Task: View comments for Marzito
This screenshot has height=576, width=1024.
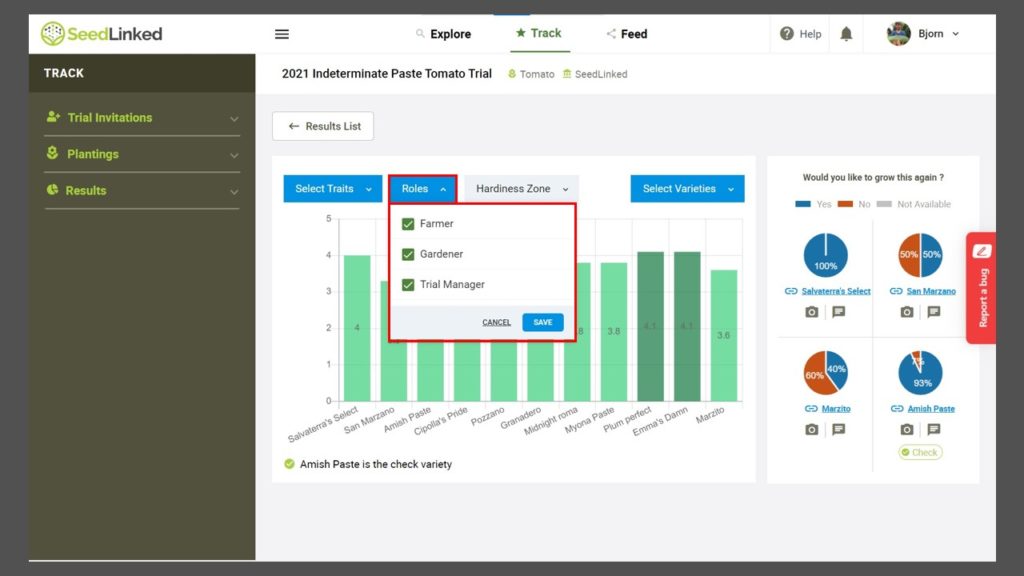Action: (x=839, y=430)
